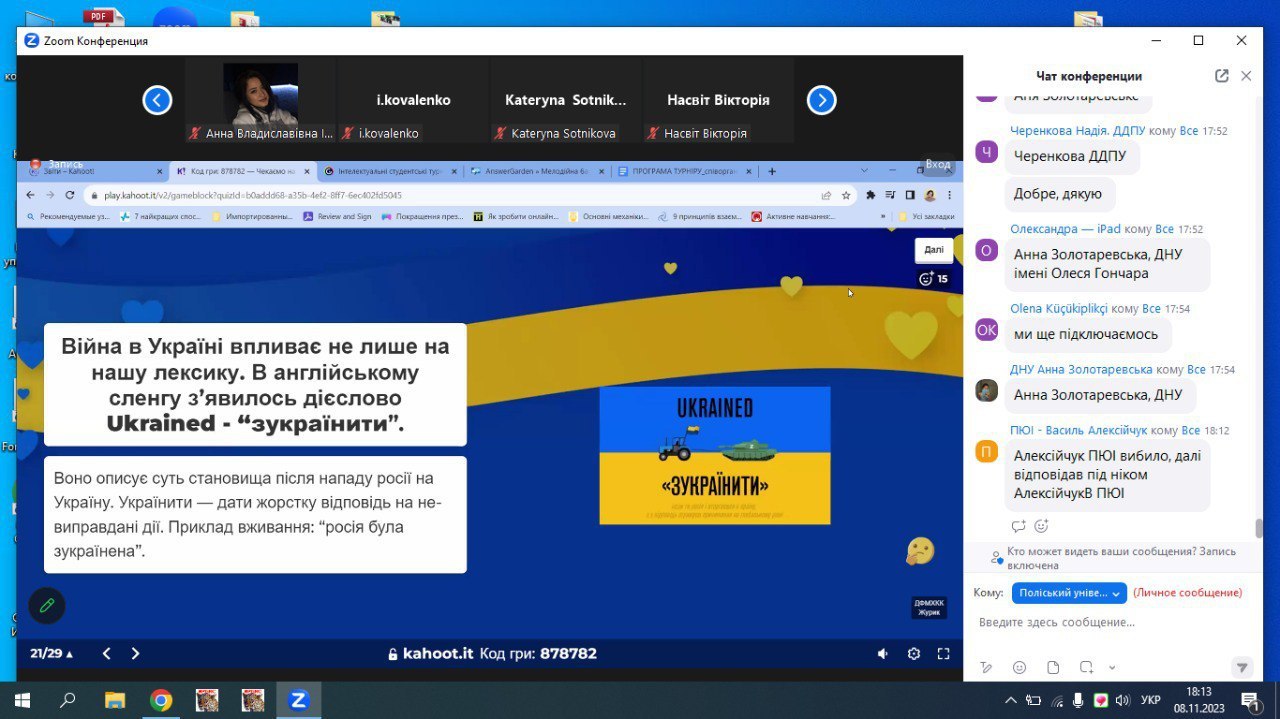Screen dimensions: 1280x719
Task: Click the browser back arrow
Action: (30, 195)
